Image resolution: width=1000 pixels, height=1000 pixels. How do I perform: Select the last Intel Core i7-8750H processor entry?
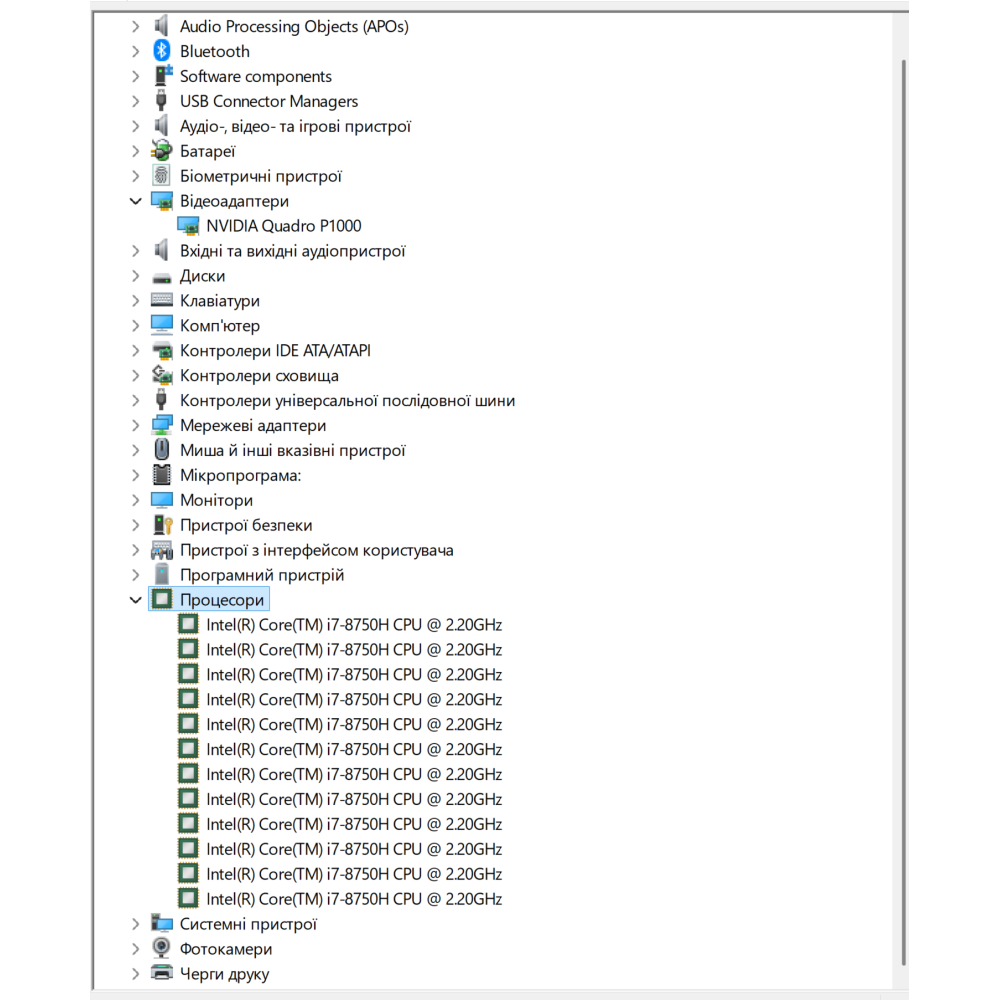[x=354, y=899]
